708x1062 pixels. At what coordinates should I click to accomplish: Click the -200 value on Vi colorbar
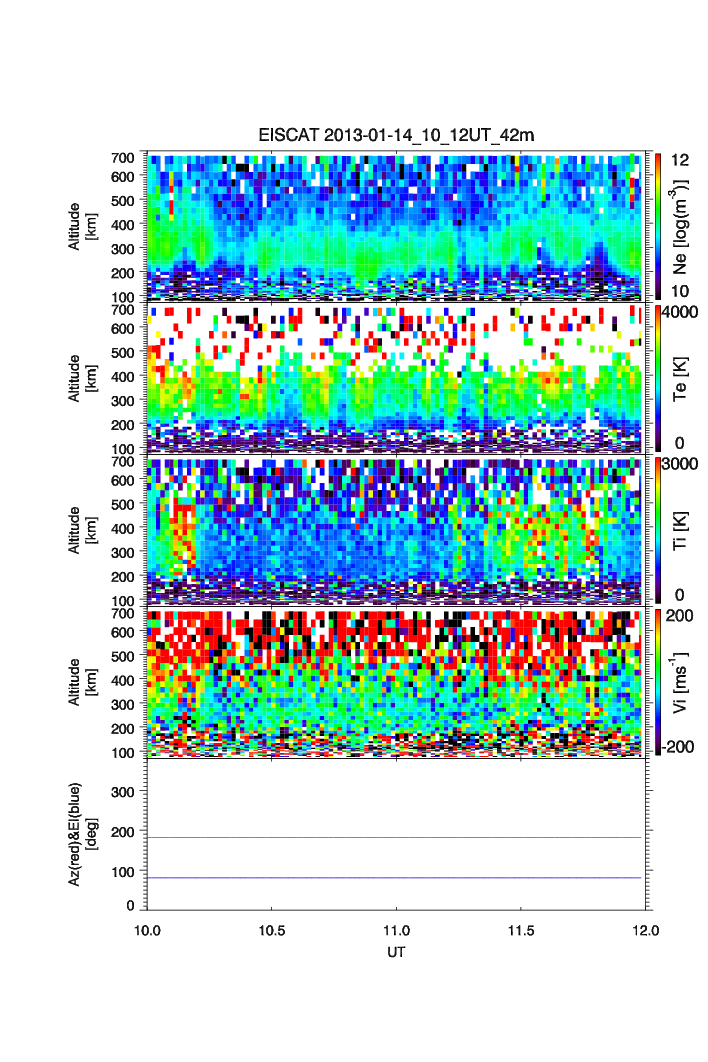678,747
